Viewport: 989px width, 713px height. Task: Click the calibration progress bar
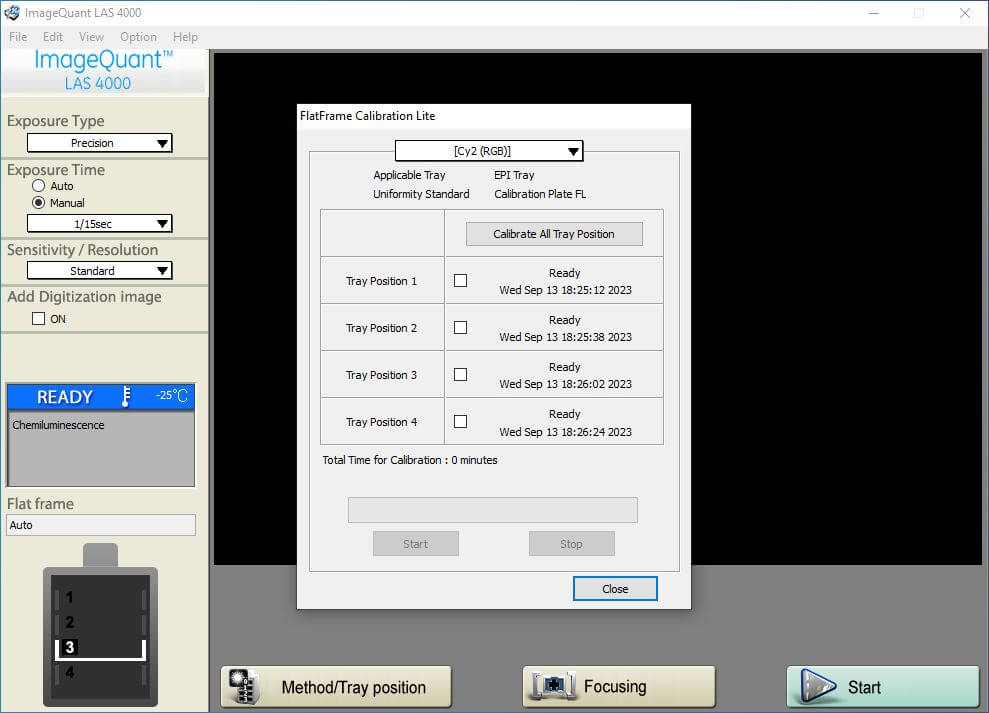492,509
